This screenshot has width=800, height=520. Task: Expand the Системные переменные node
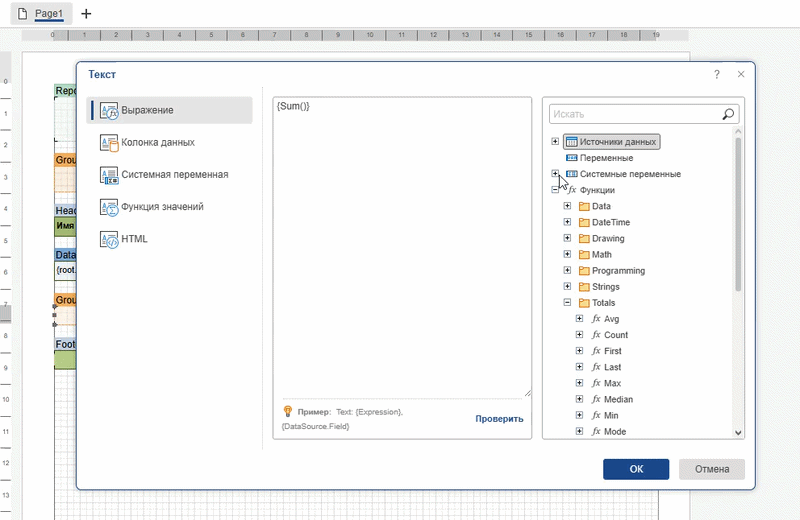(x=555, y=174)
